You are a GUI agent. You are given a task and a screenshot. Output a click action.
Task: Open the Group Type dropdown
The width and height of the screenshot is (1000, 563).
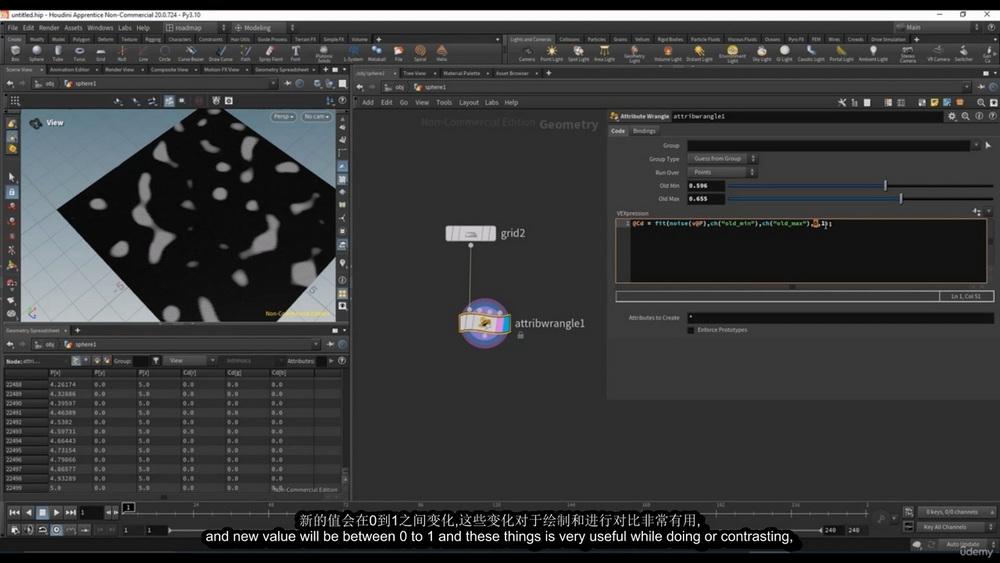(722, 159)
